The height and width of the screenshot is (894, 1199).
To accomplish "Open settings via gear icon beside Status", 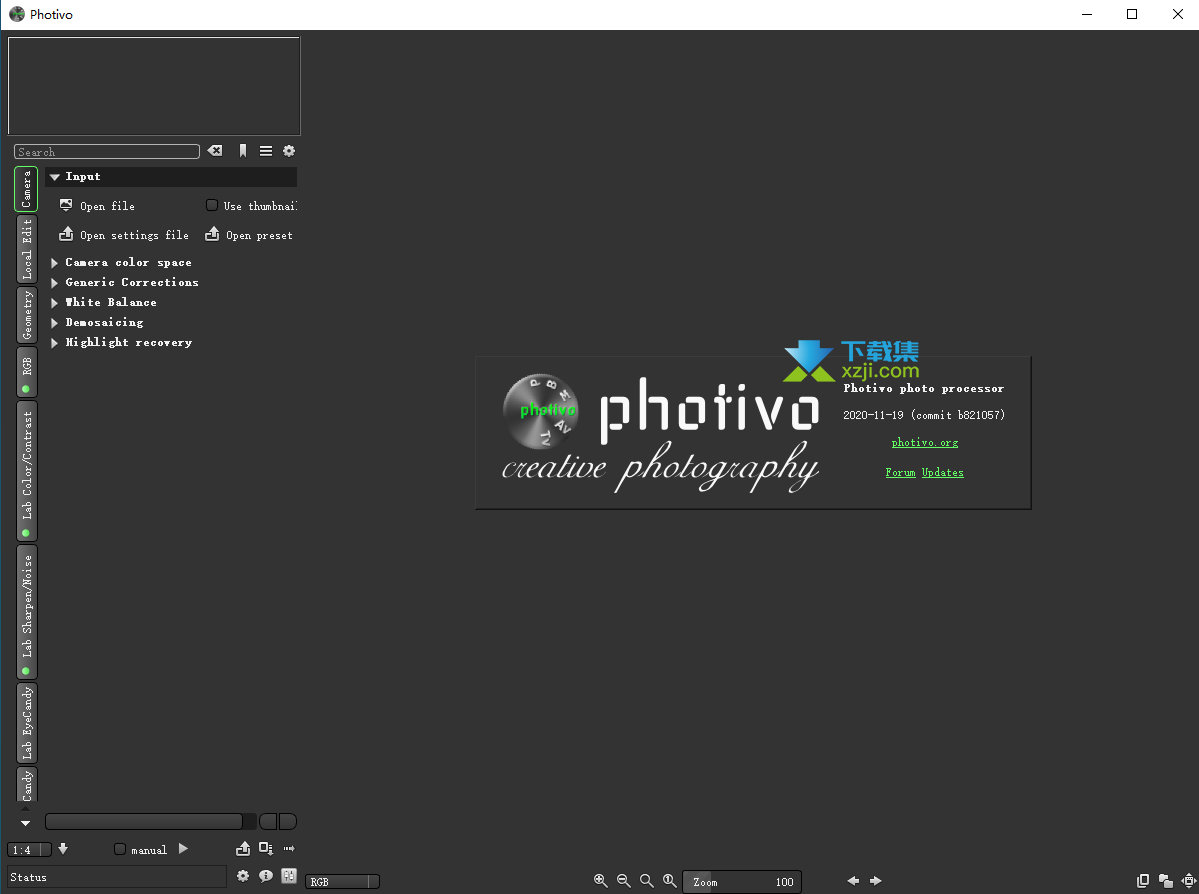I will click(242, 876).
